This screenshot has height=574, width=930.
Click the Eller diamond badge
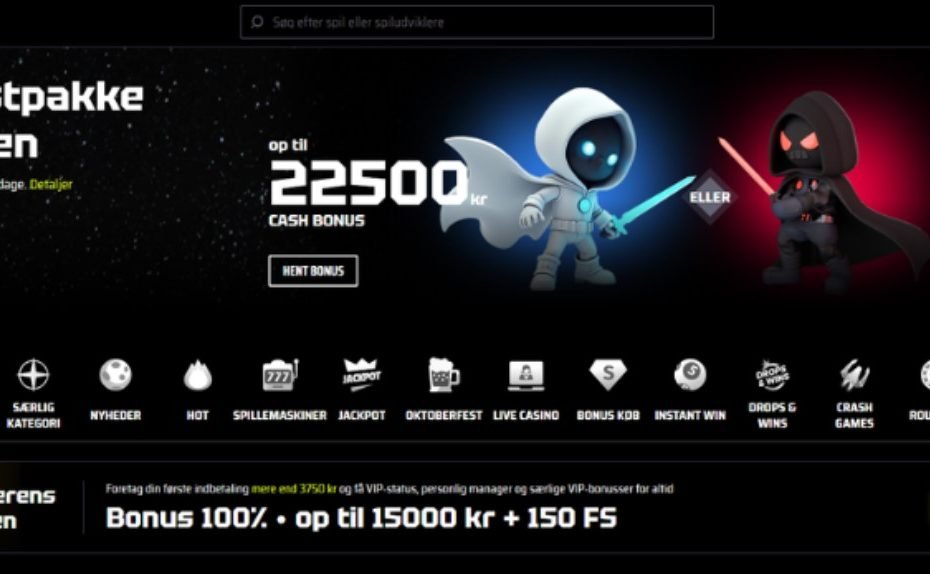(710, 197)
